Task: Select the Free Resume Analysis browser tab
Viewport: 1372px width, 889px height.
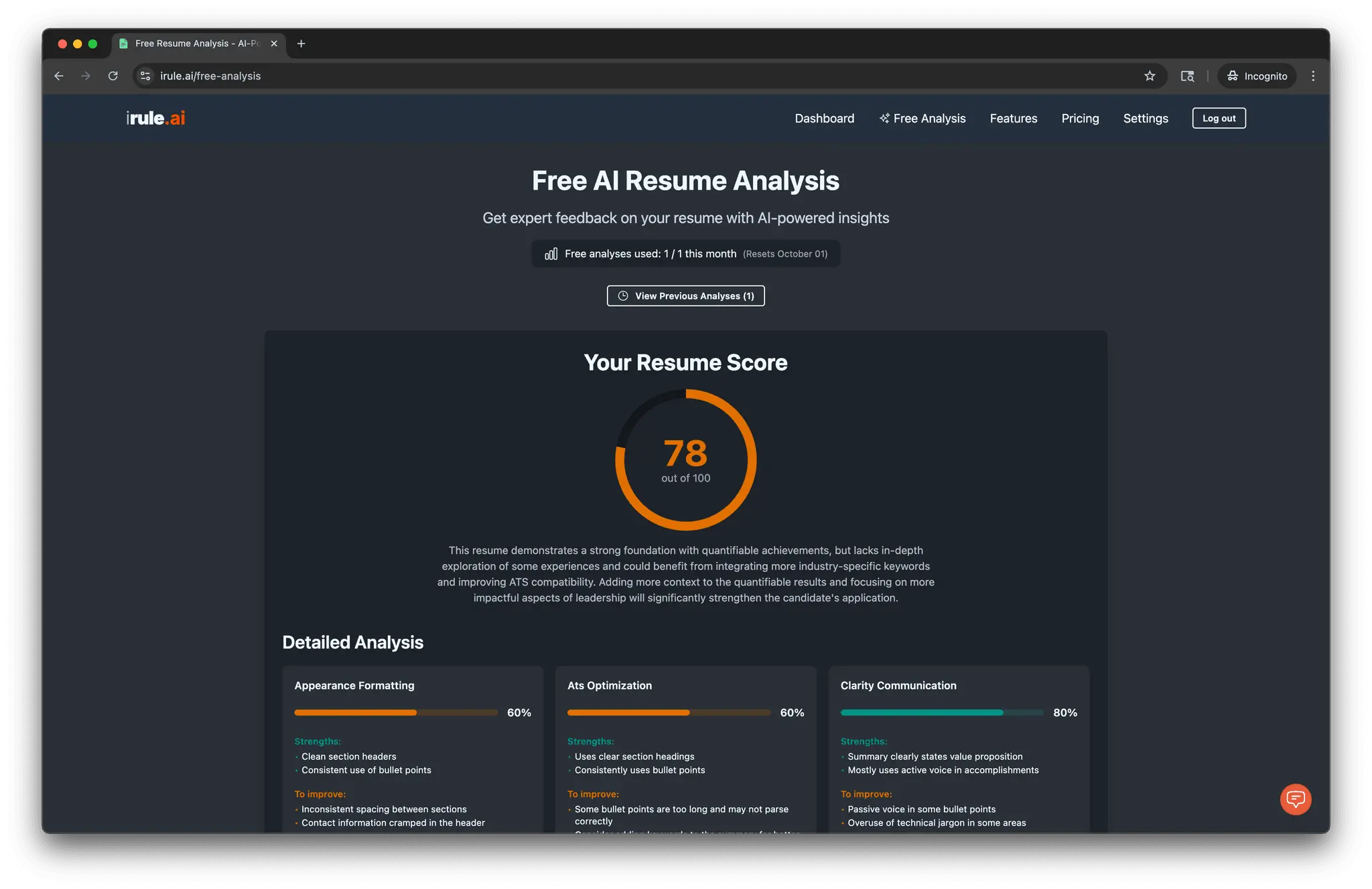Action: (x=198, y=44)
